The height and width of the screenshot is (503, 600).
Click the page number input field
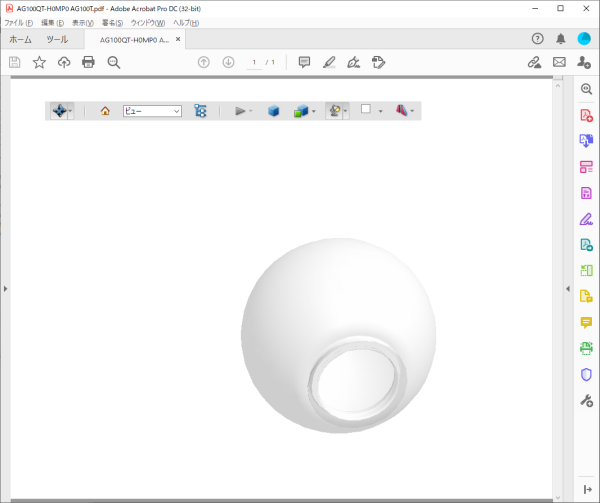coord(255,62)
